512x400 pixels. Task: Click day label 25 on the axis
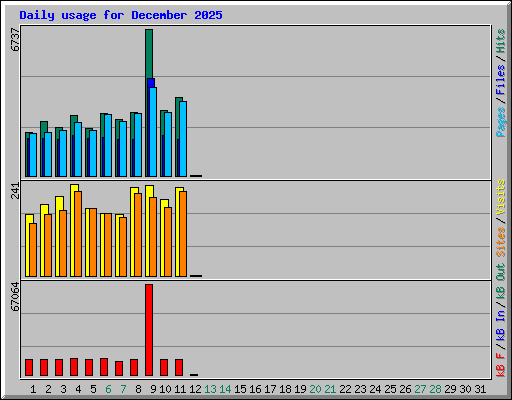[390, 389]
